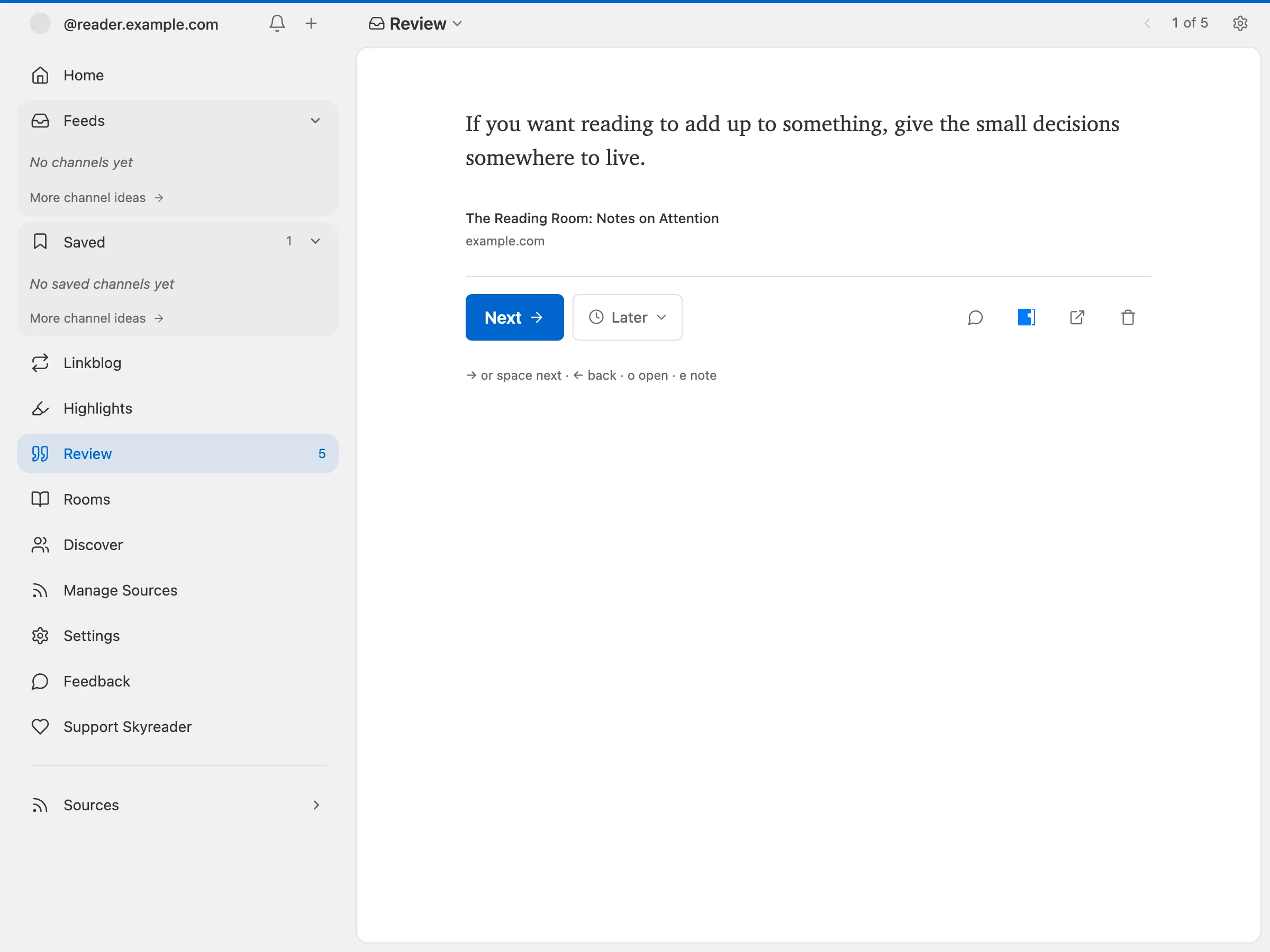Open the Later snooze dropdown
The image size is (1270, 952).
coord(628,317)
